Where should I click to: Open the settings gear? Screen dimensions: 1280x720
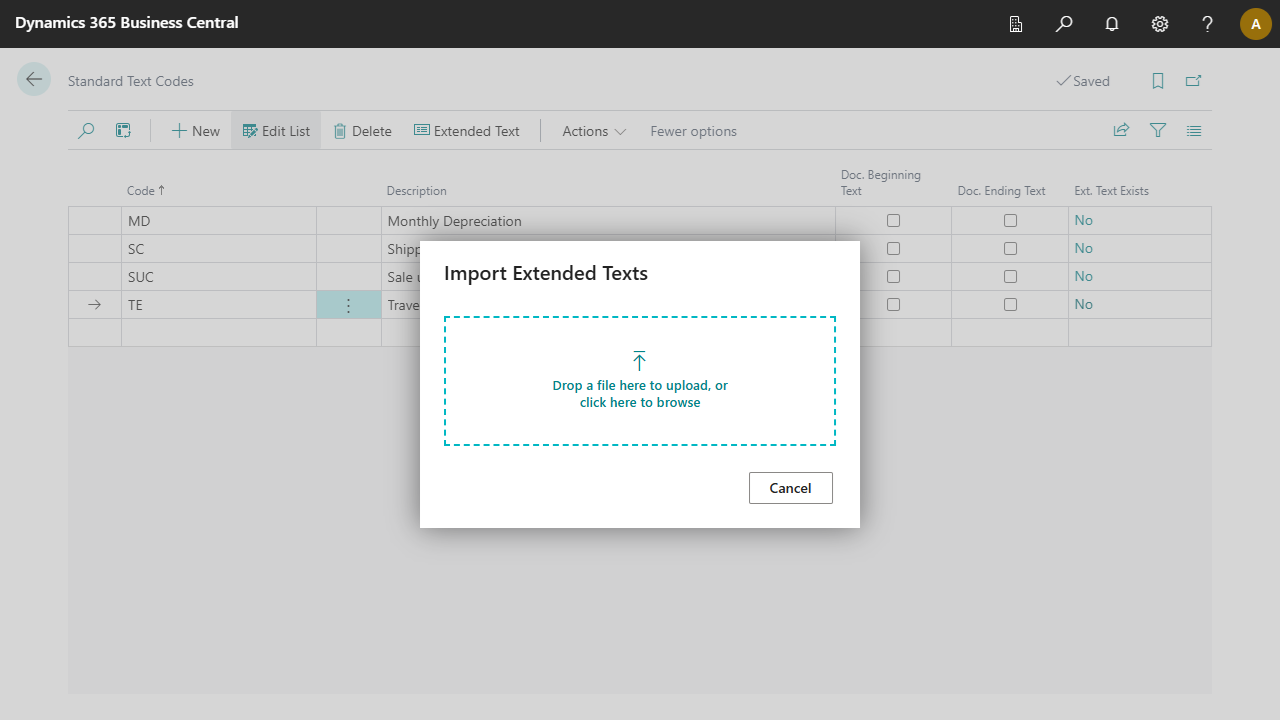click(x=1160, y=24)
